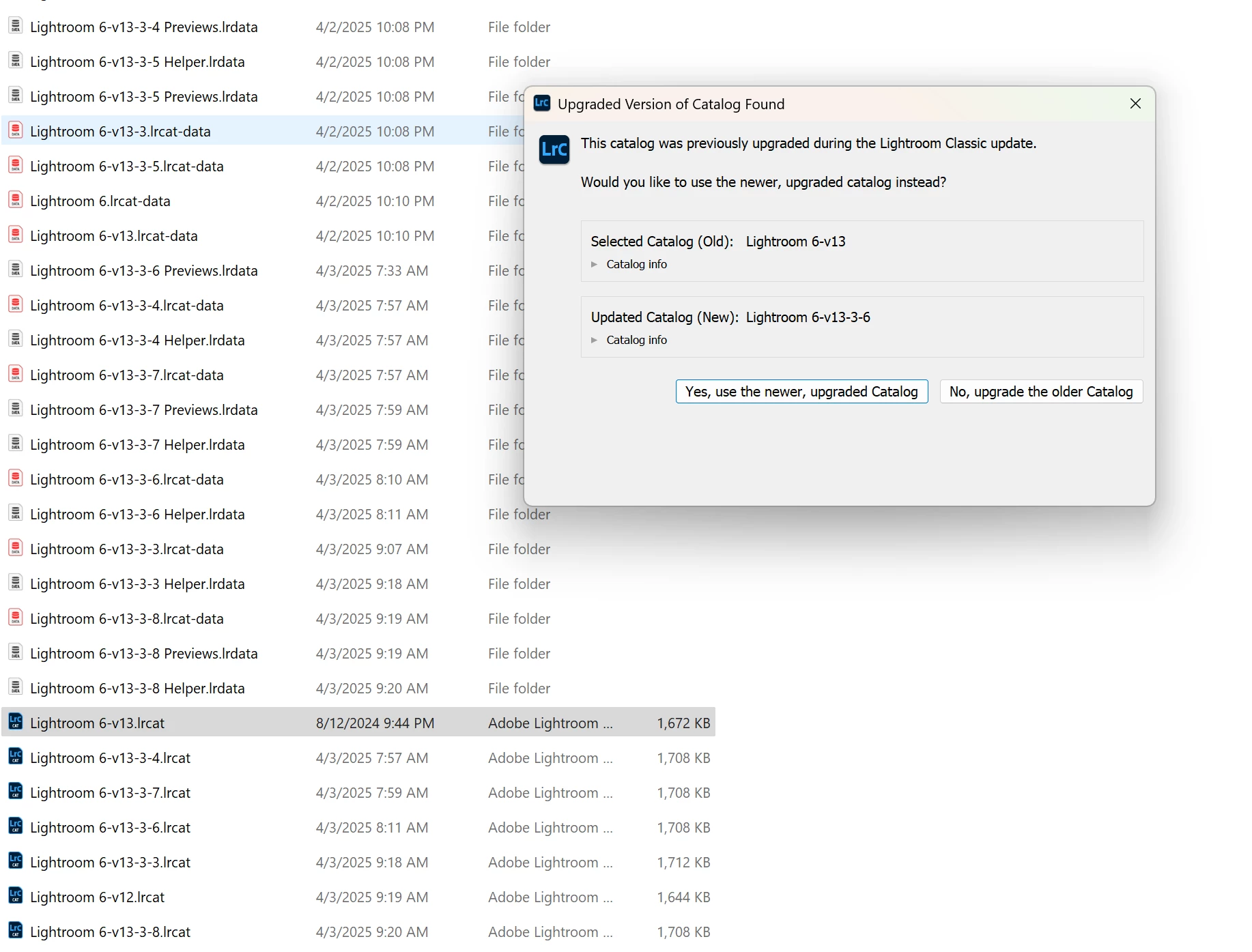Viewport: 1252px width, 952px height.
Task: Click size value 1,712 KB
Action: coord(683,863)
